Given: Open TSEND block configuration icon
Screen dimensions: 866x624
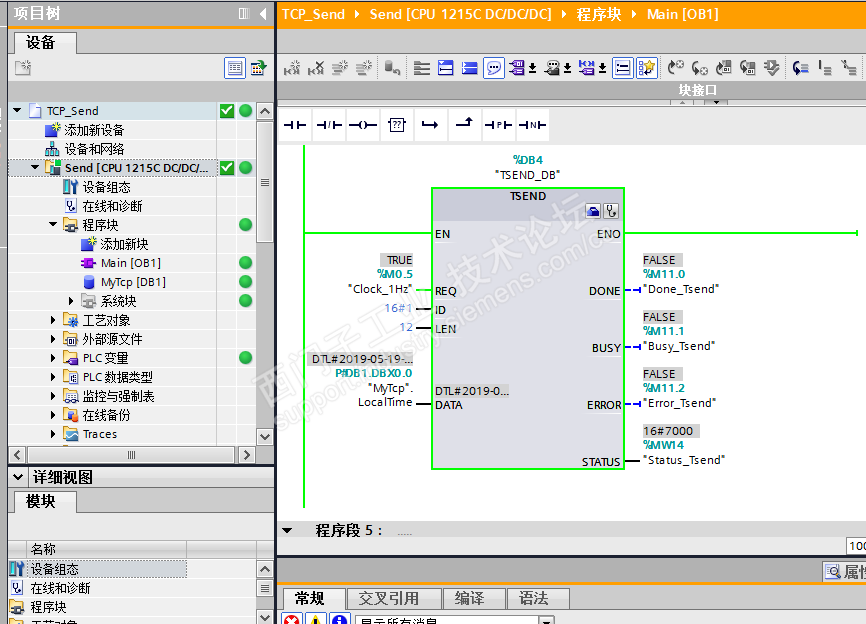Looking at the screenshot, I should 594,211.
